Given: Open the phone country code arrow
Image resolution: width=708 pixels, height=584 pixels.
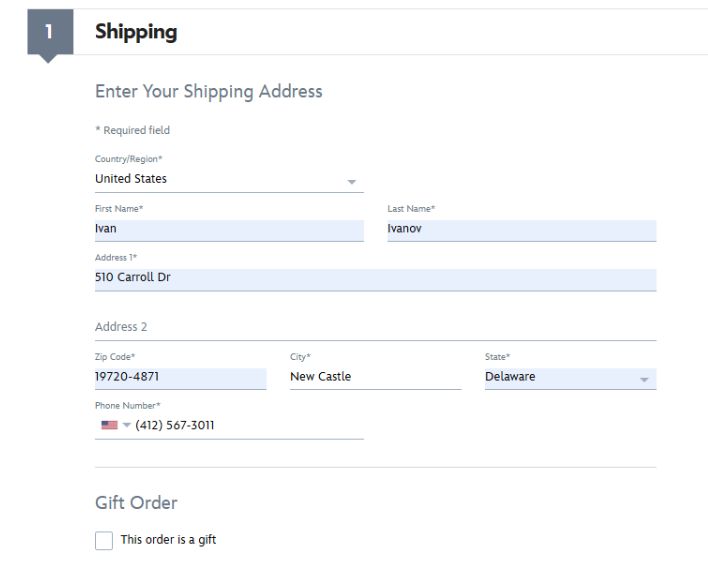Looking at the screenshot, I should [126, 426].
